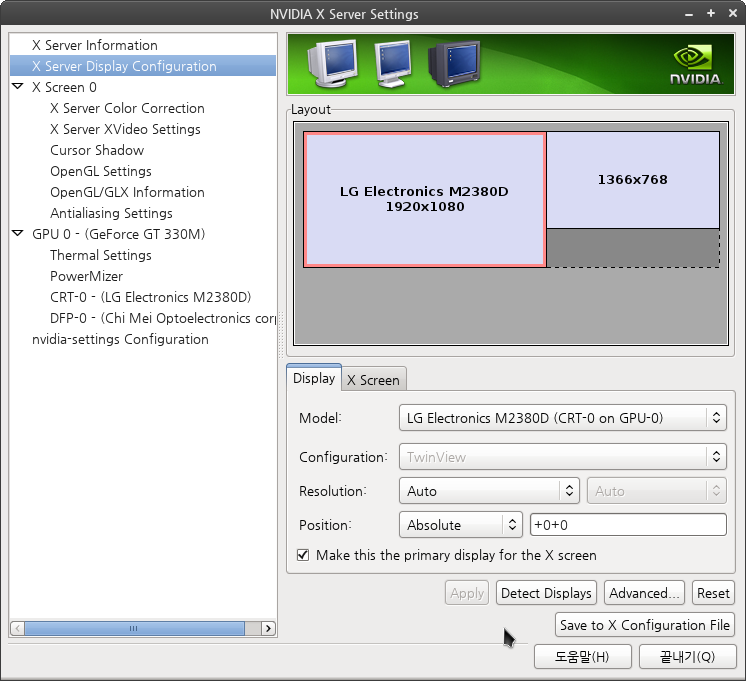Viewport: 746px width, 681px height.
Task: Open nvidia-settings Configuration page
Action: point(120,339)
